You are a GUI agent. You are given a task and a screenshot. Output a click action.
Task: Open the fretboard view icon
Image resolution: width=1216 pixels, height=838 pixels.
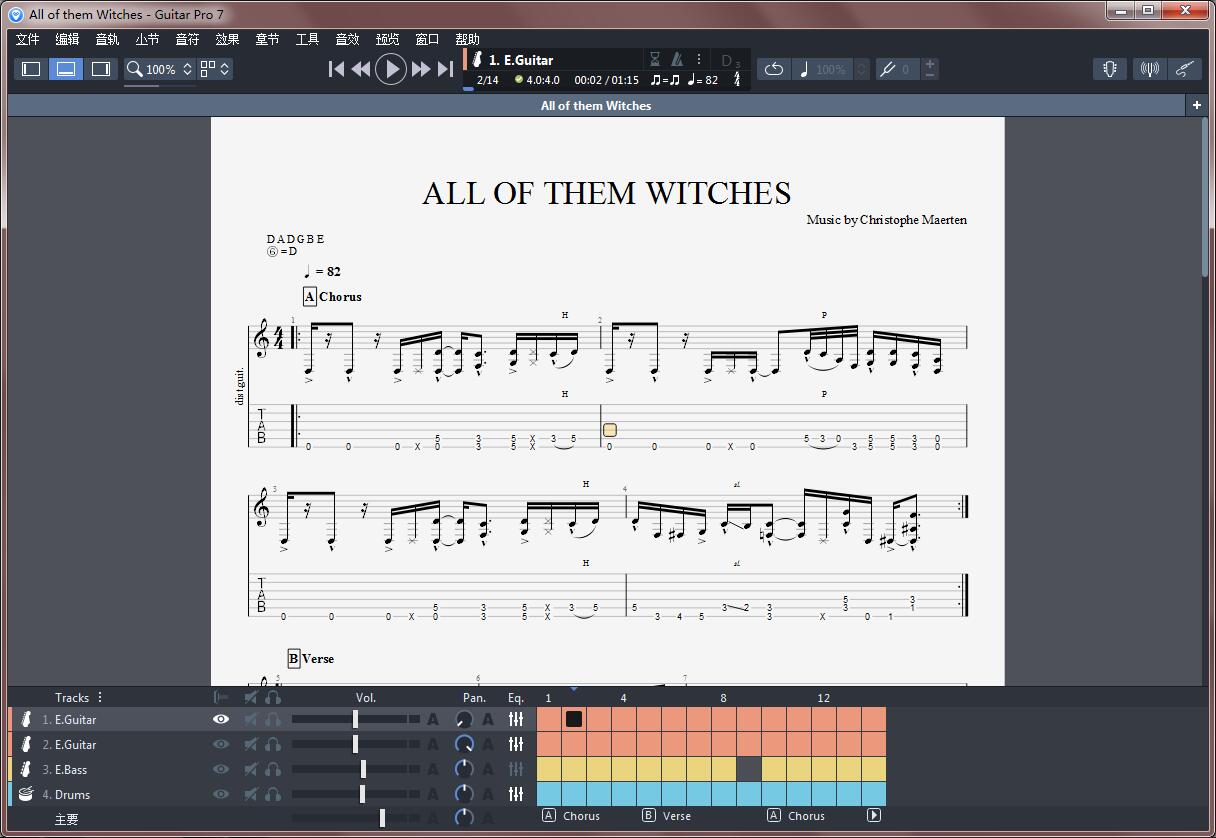[x=1109, y=69]
